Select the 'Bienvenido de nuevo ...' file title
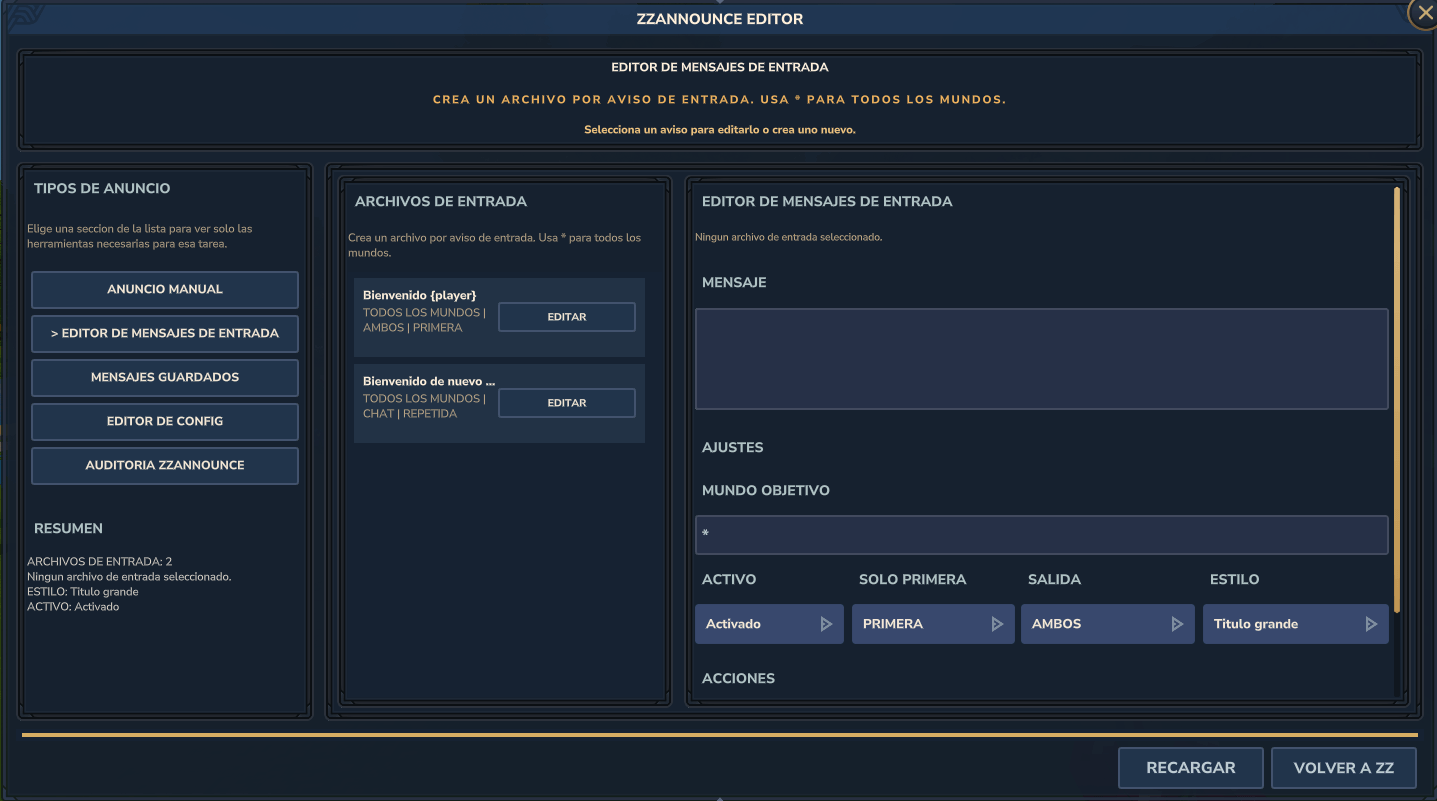 click(429, 382)
